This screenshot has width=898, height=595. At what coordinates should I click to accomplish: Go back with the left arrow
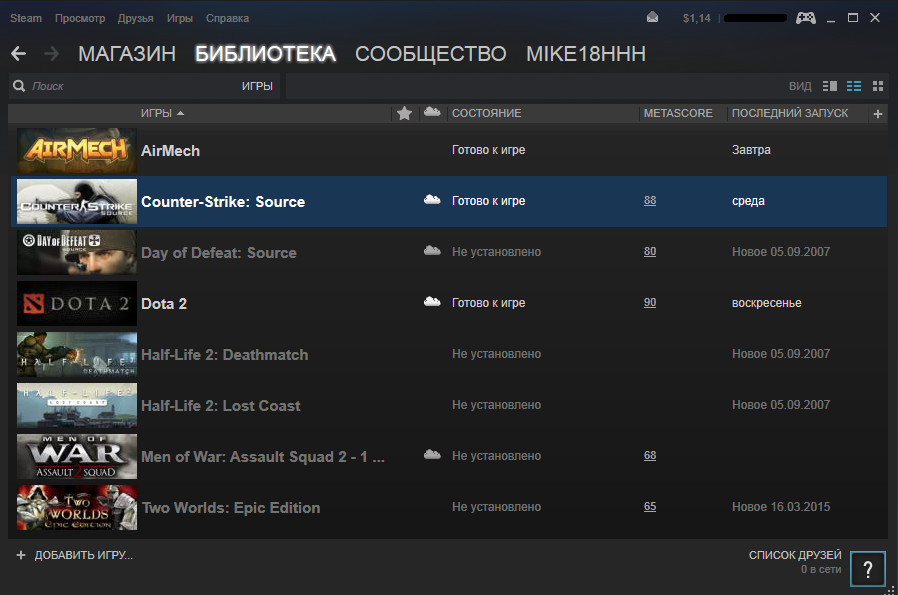click(18, 54)
